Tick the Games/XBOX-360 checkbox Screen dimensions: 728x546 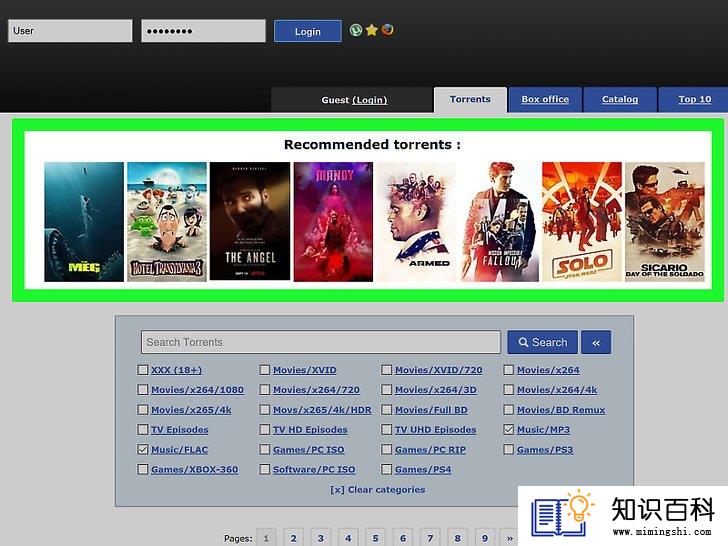143,469
